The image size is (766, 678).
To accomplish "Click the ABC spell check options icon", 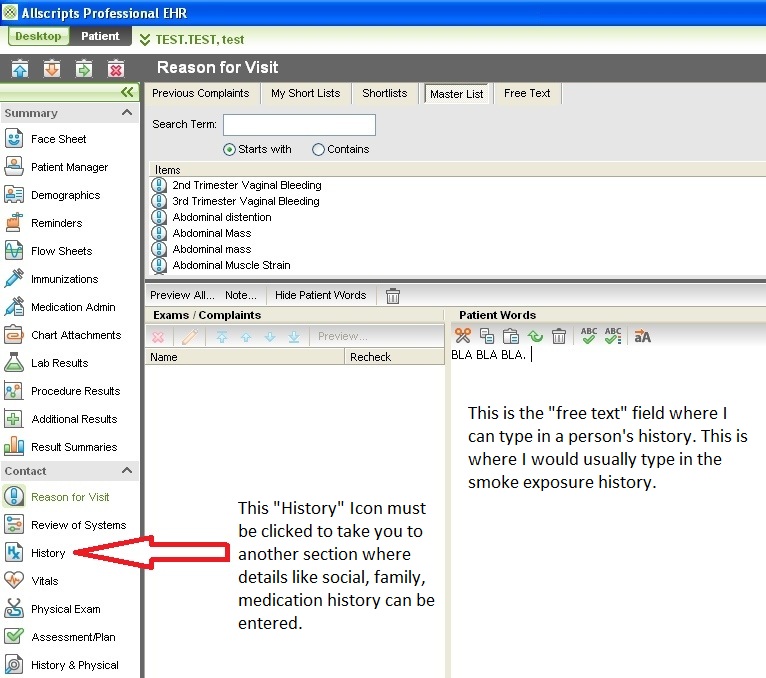I will (613, 336).
